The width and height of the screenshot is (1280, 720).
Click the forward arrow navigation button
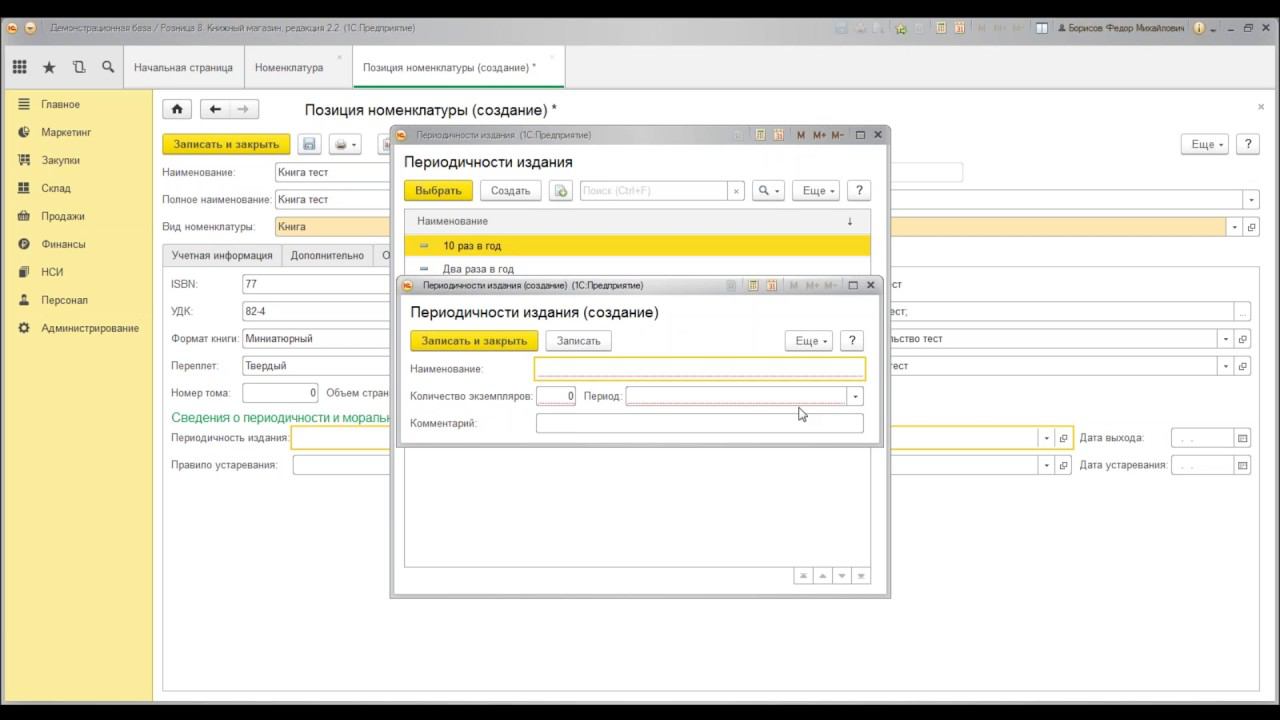click(x=243, y=109)
